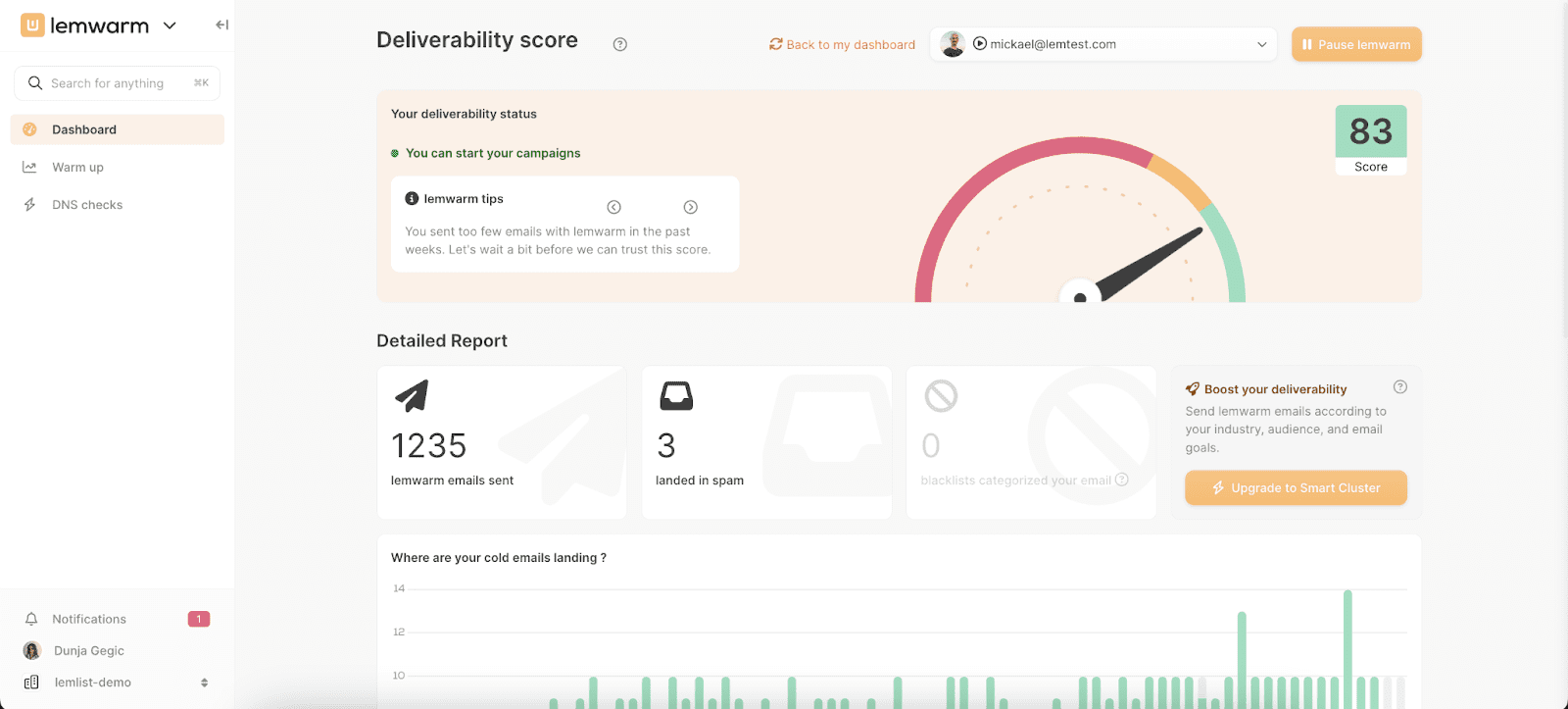The height and width of the screenshot is (709, 1568).
Task: Collapse the sidebar with the arrow icon
Action: click(222, 25)
